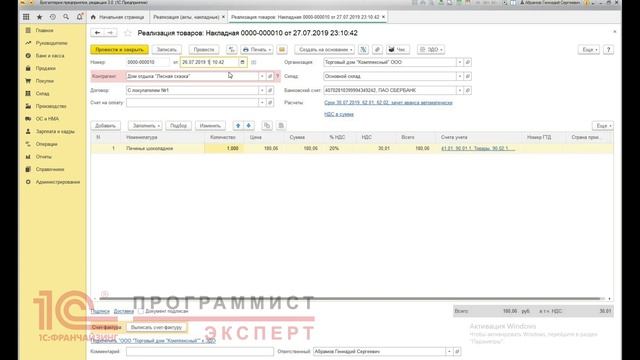Expand Контрагент dropdown arrow
This screenshot has height=360, width=640.
[x=262, y=76]
